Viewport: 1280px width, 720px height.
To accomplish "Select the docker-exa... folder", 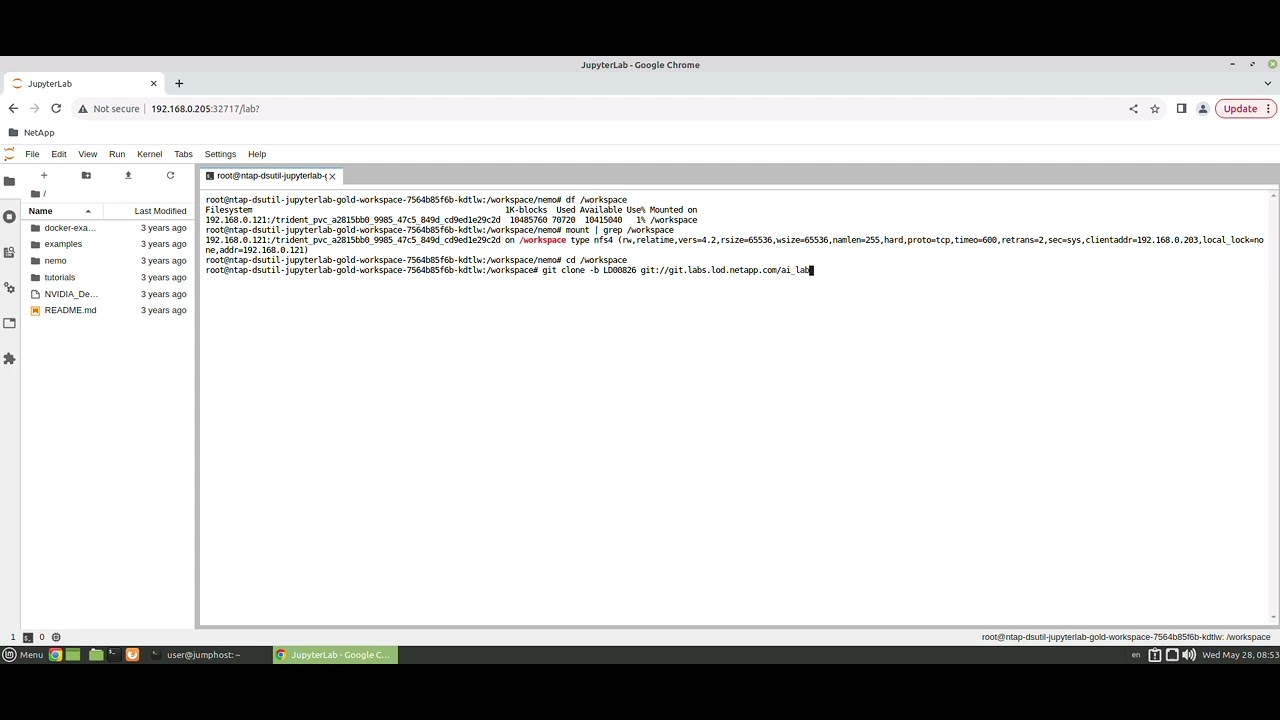I will (x=107, y=228).
